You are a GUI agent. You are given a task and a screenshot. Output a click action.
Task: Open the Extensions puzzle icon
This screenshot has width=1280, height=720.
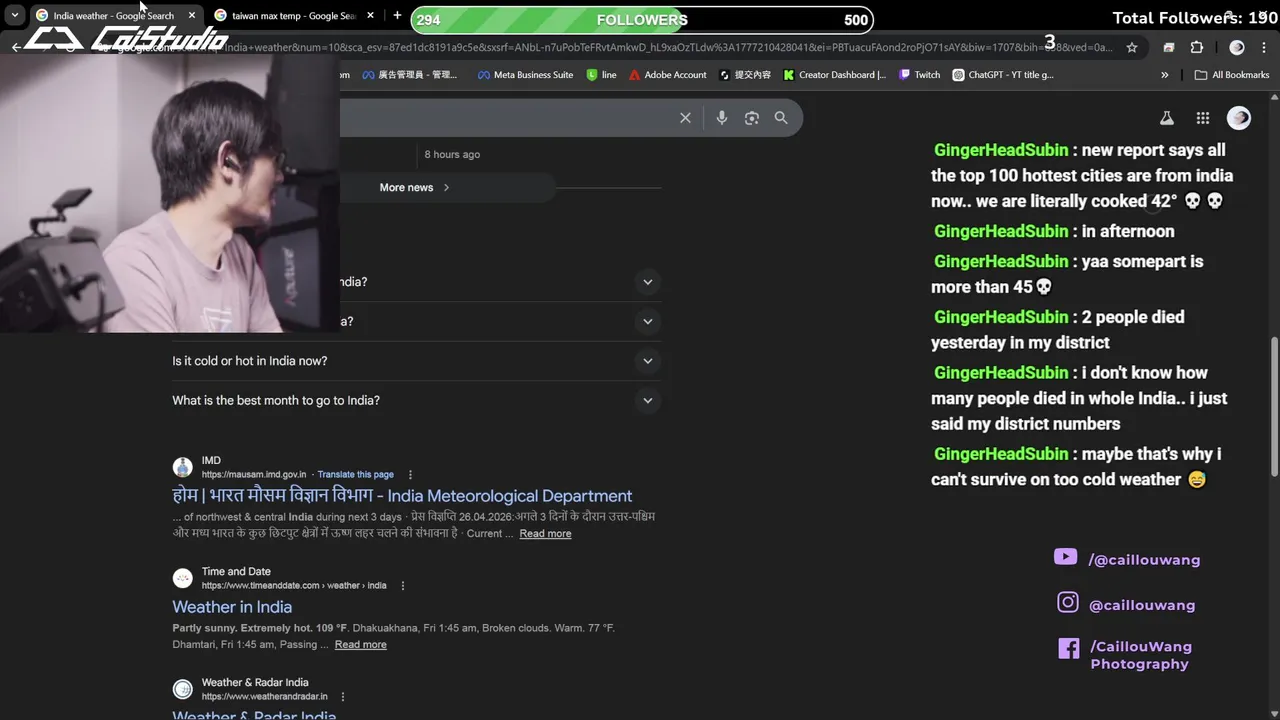click(1197, 47)
